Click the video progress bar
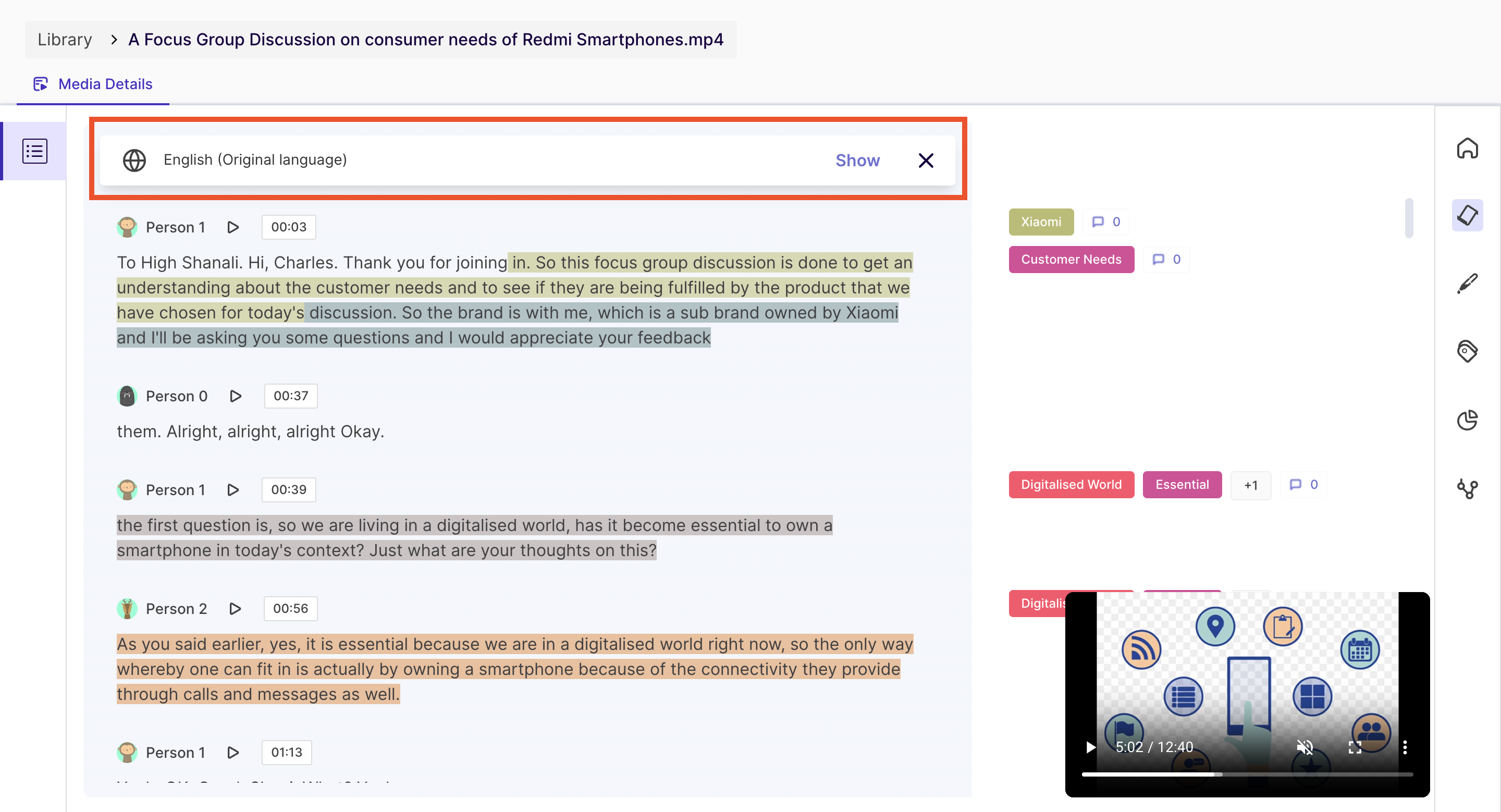 tap(1247, 774)
